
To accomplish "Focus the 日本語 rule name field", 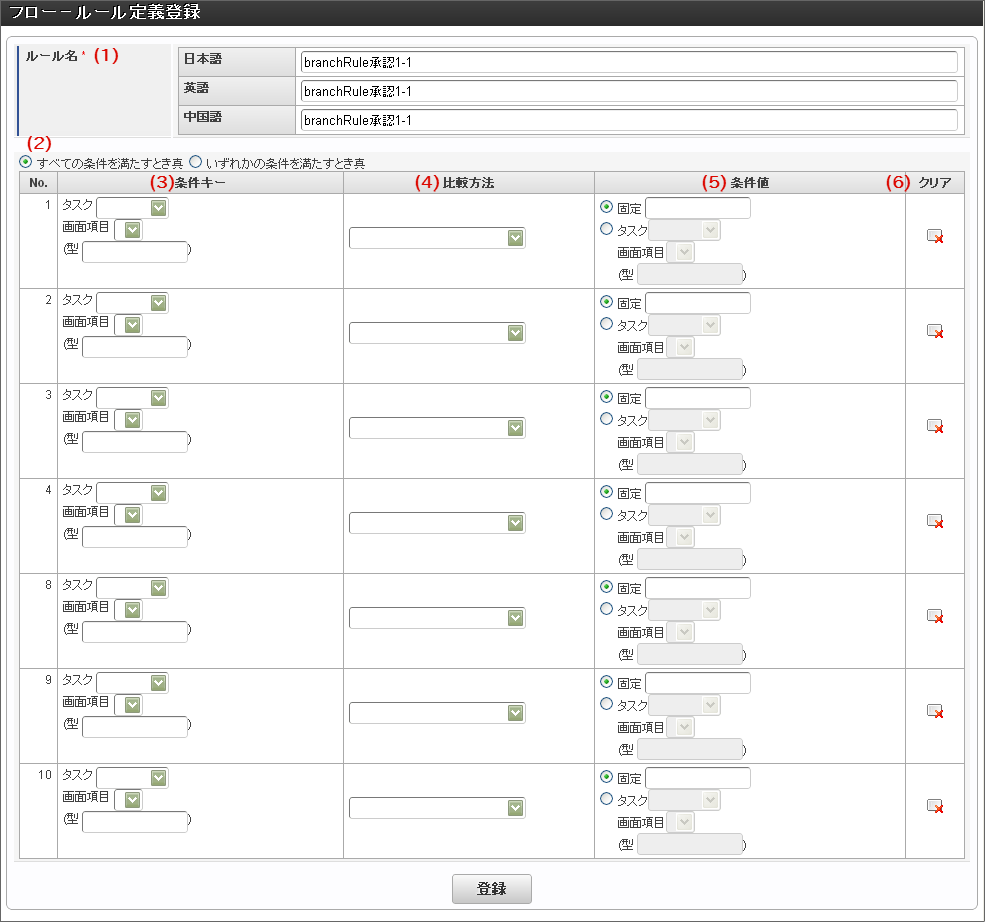I will (629, 62).
